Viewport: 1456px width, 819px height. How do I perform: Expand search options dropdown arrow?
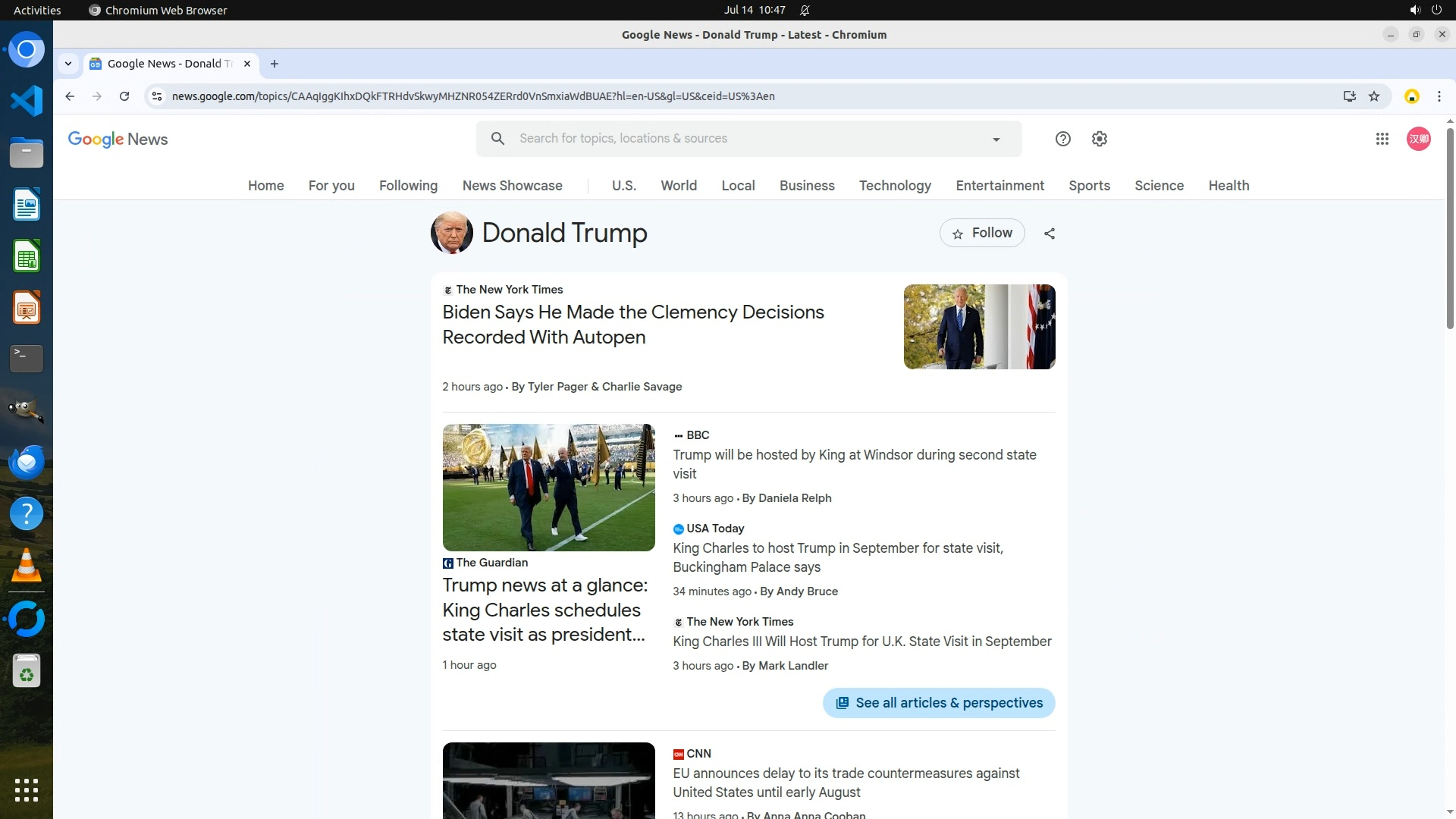(x=996, y=140)
